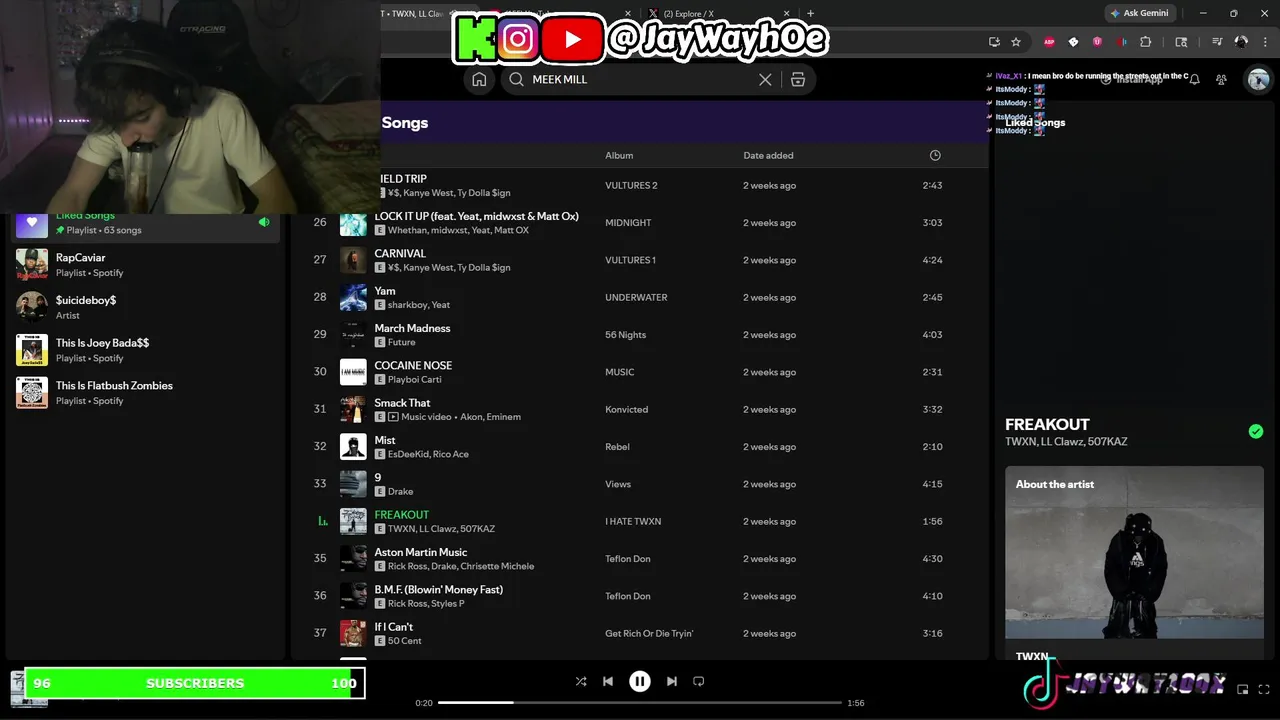Go to Spotify Home via house icon
This screenshot has height=720, width=1280.
tap(479, 80)
